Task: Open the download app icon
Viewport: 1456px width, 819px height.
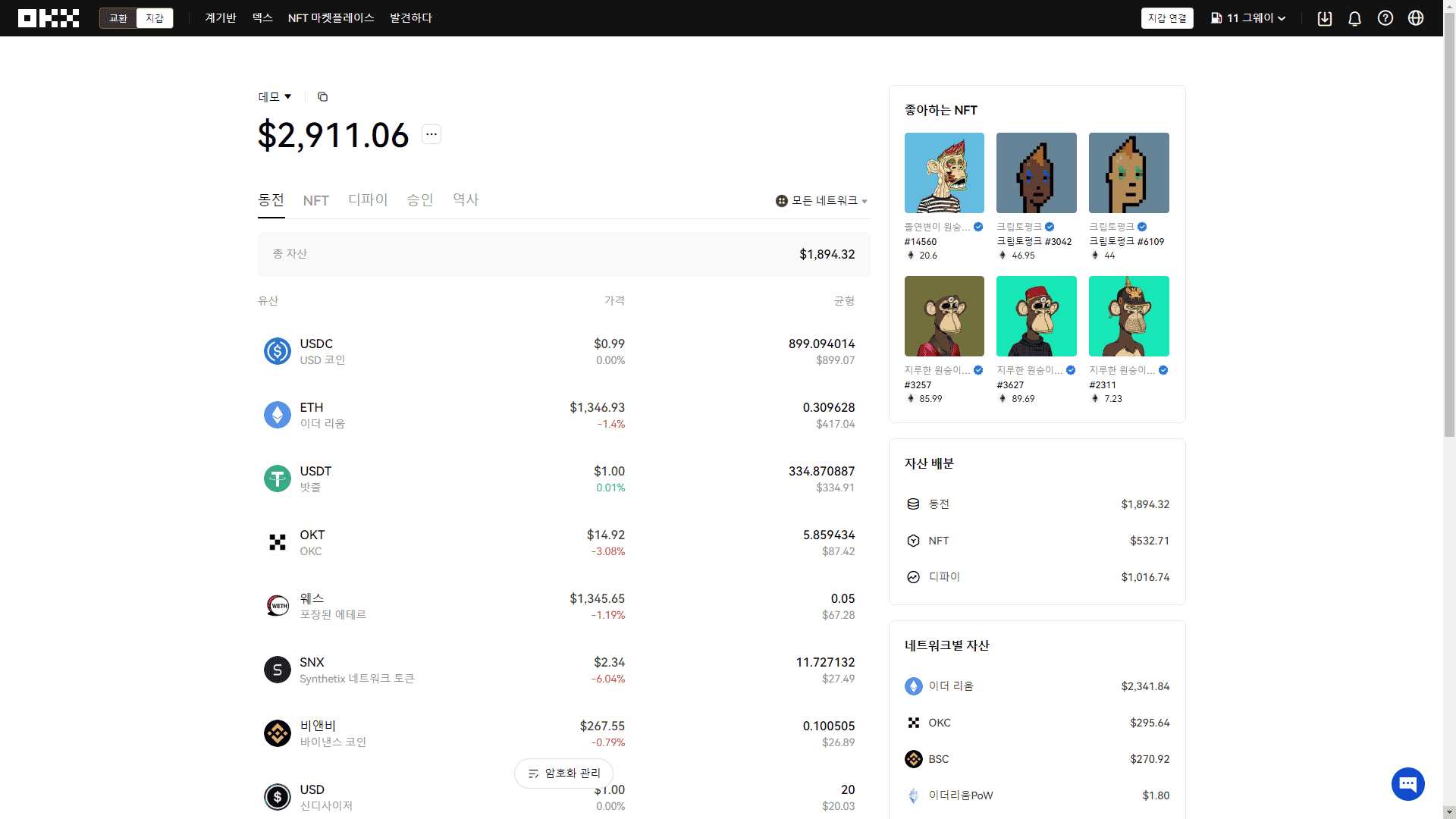Action: 1325,18
